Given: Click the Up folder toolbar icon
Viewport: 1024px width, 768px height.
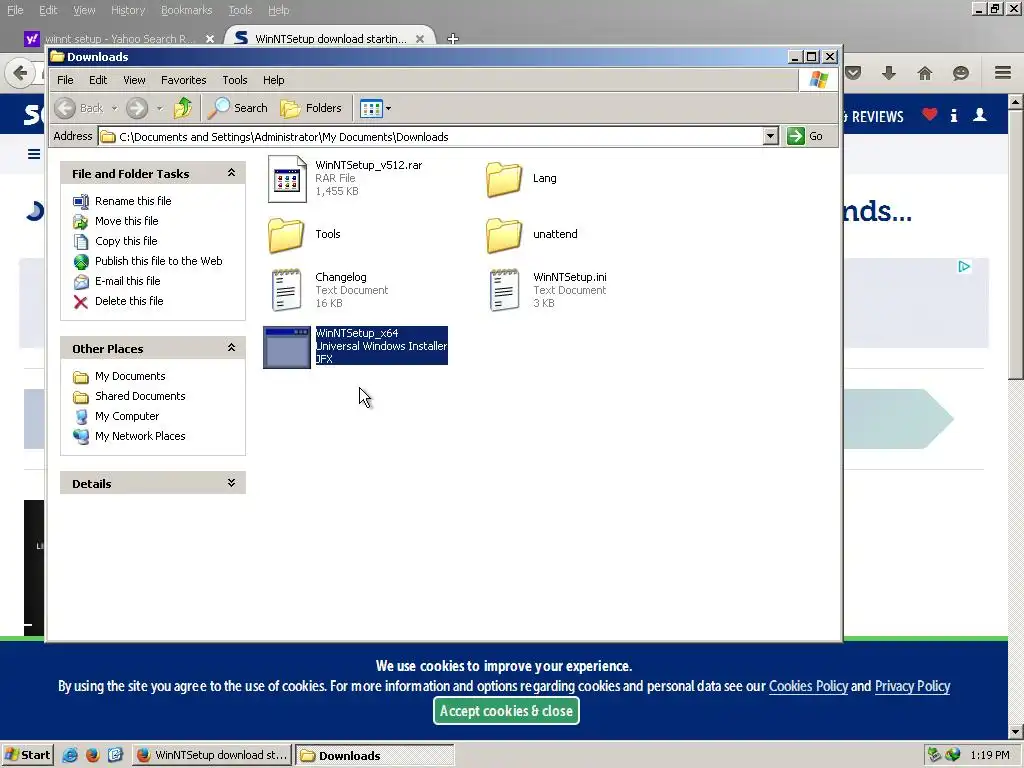Looking at the screenshot, I should coord(183,108).
